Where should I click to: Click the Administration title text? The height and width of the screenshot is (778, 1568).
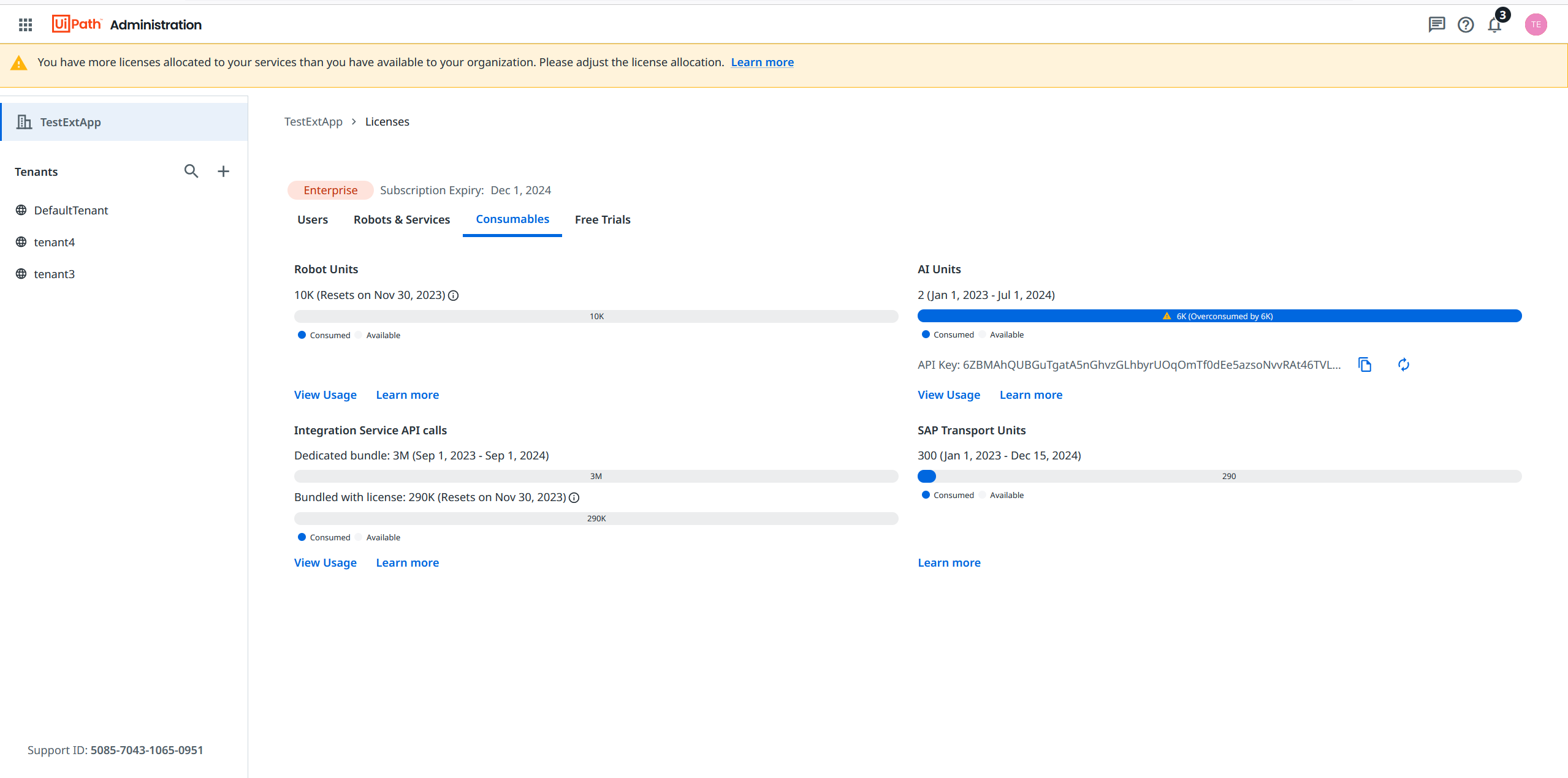[156, 25]
